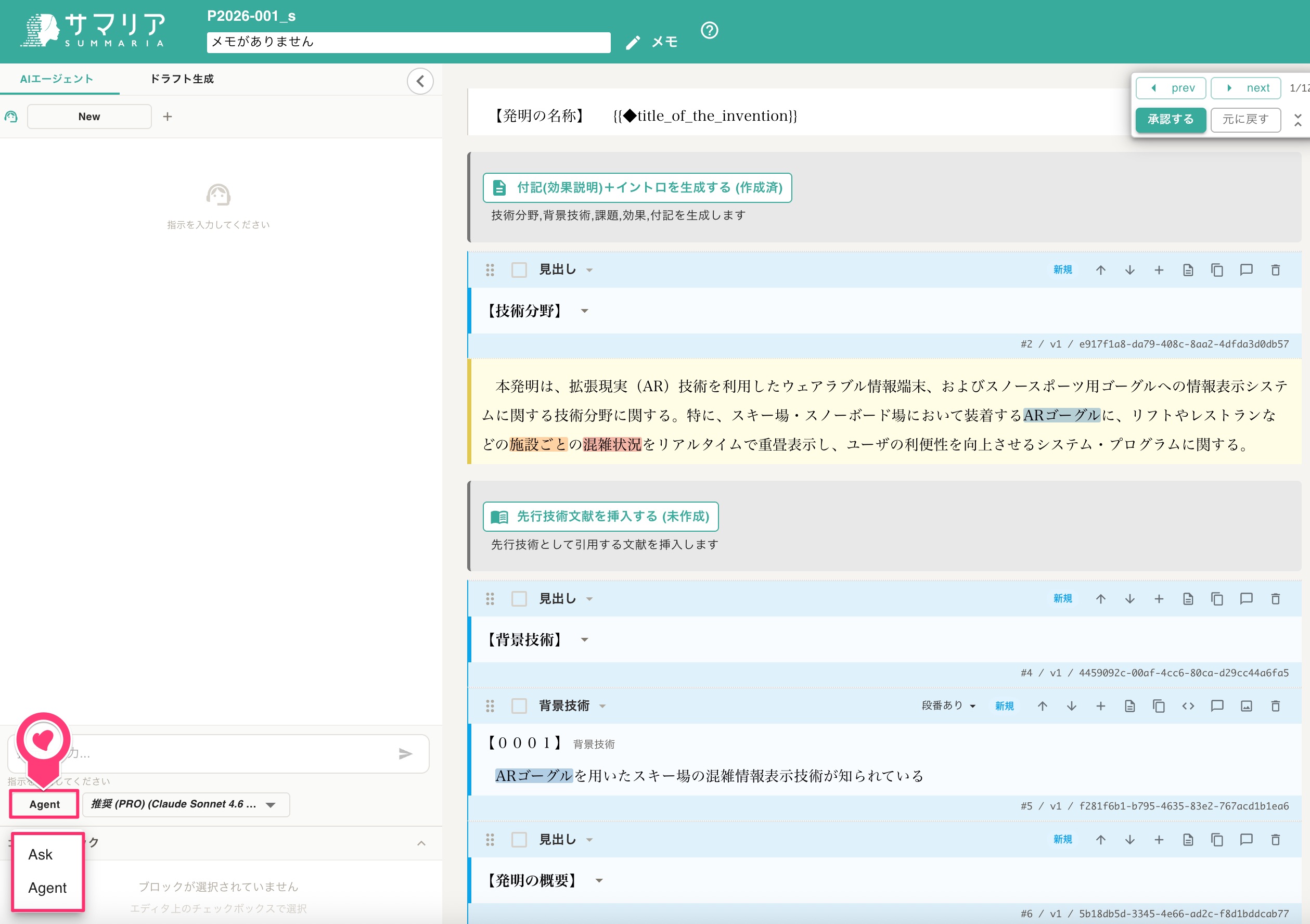Click 新規 on 技術分野 heading row

[x=1062, y=270]
